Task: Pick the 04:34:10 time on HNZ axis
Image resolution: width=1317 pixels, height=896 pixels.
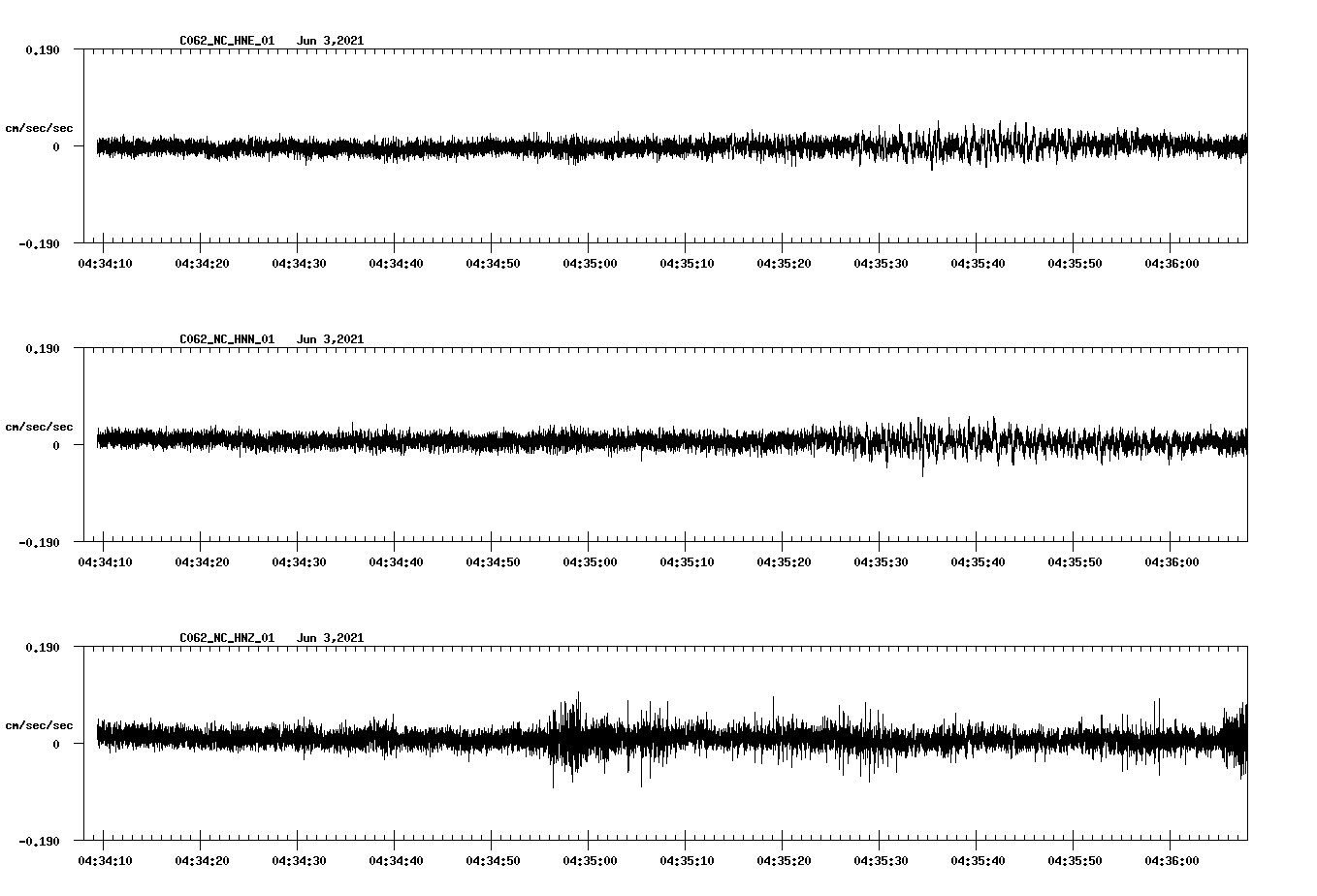Action: click(105, 861)
